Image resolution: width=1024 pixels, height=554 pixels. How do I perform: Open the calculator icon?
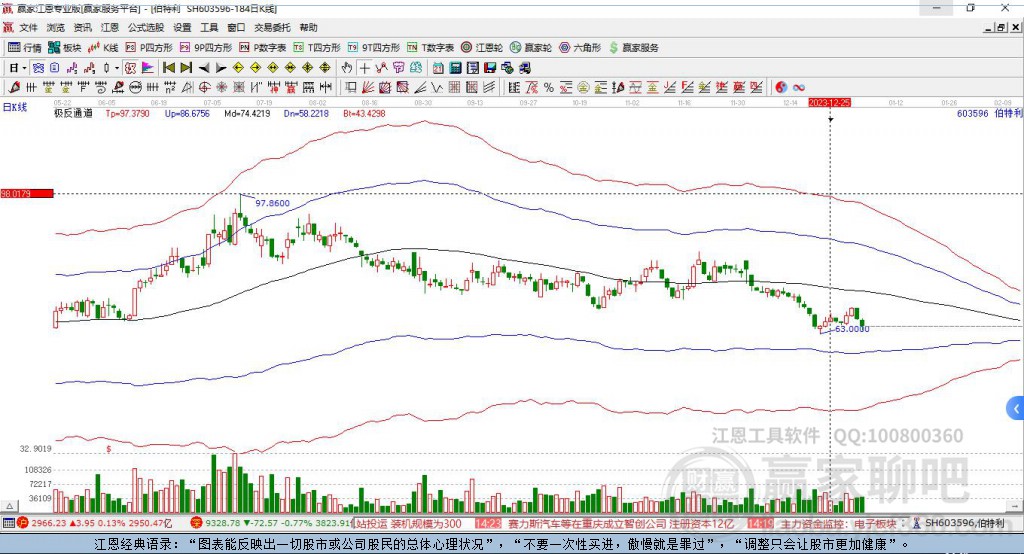click(455, 68)
